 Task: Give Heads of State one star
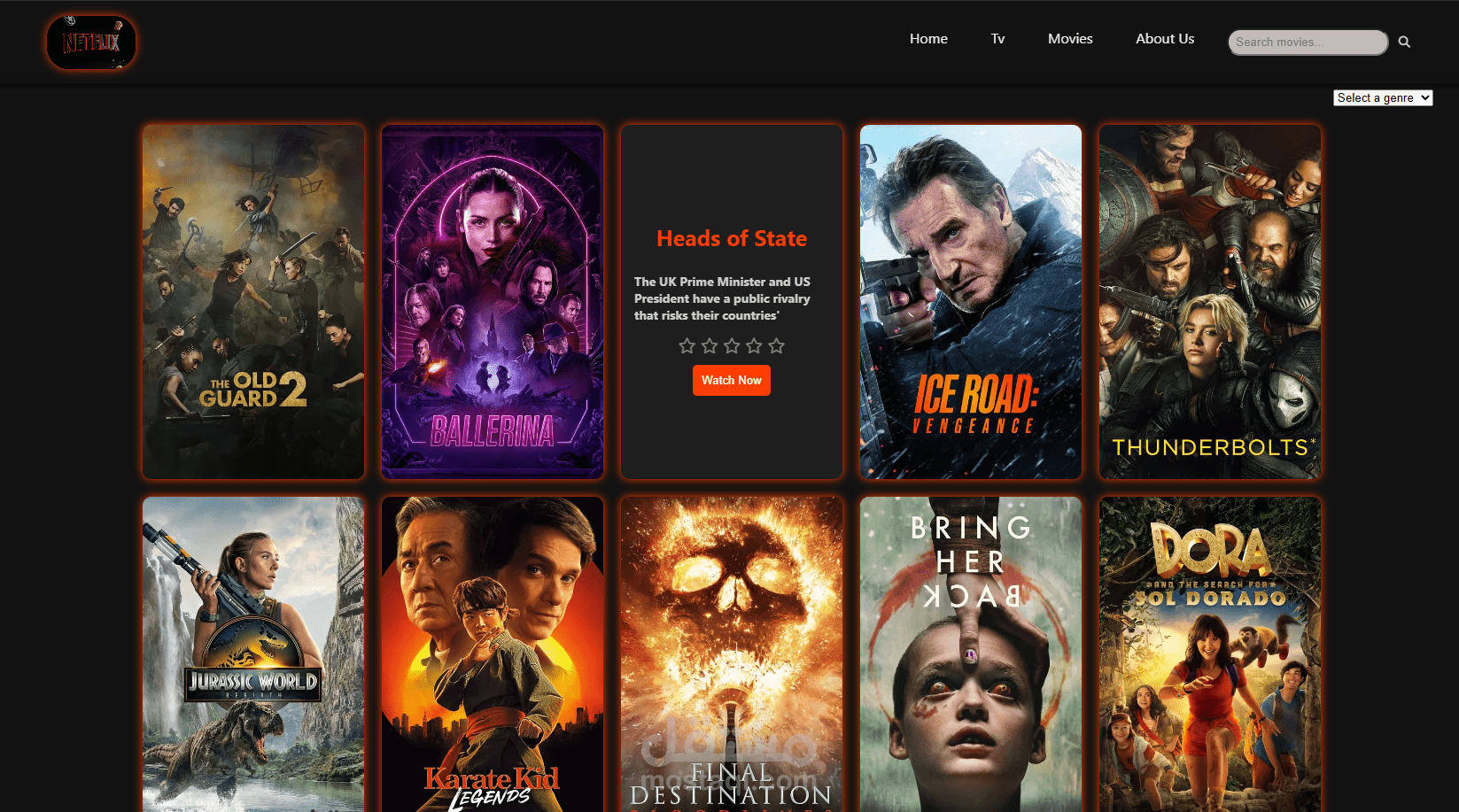[x=687, y=345]
